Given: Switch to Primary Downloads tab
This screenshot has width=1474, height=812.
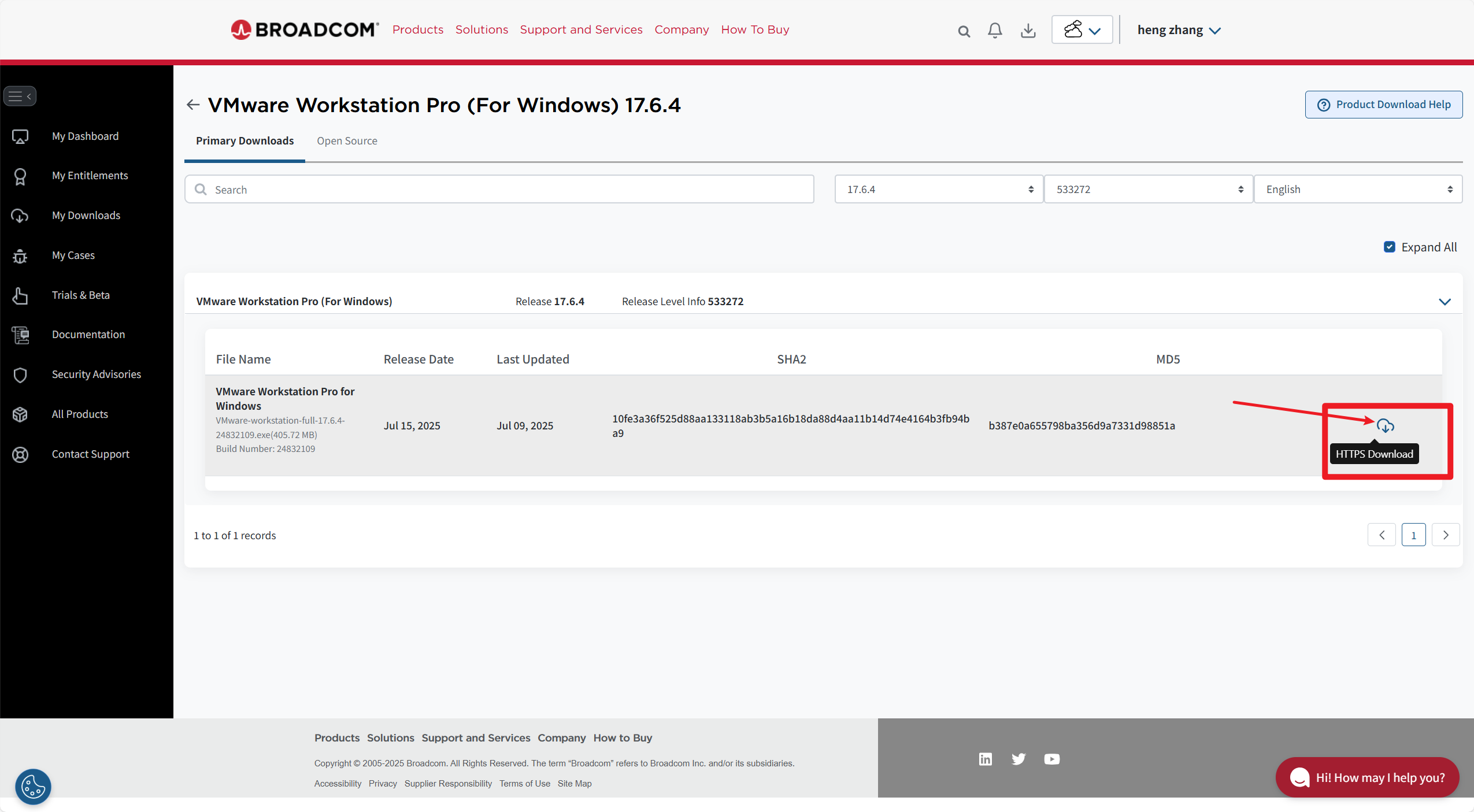Looking at the screenshot, I should click(245, 141).
